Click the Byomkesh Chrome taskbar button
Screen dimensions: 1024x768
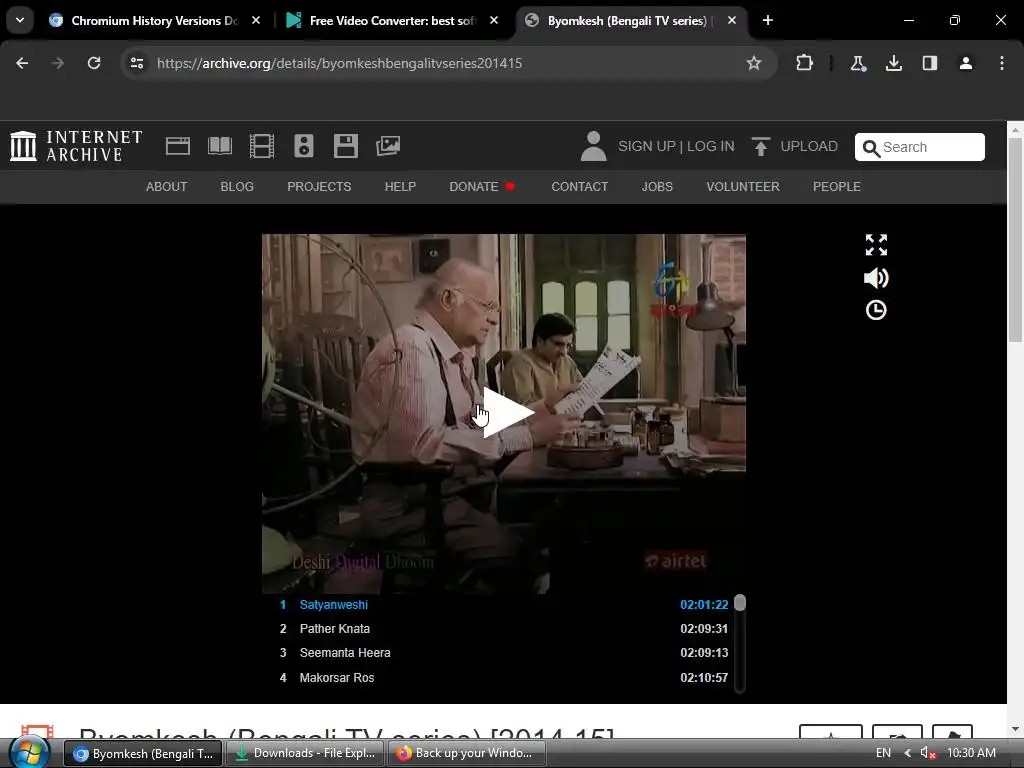pos(143,753)
